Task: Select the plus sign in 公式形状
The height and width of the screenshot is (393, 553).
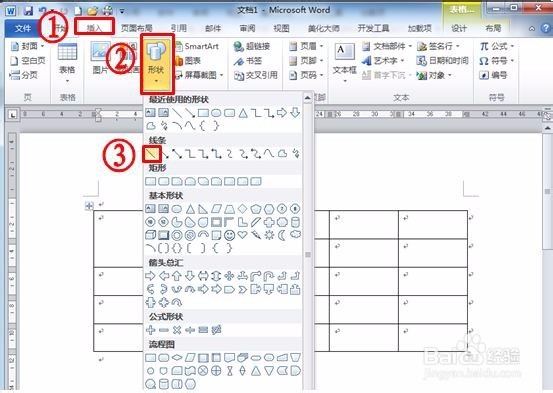Action: tap(151, 330)
